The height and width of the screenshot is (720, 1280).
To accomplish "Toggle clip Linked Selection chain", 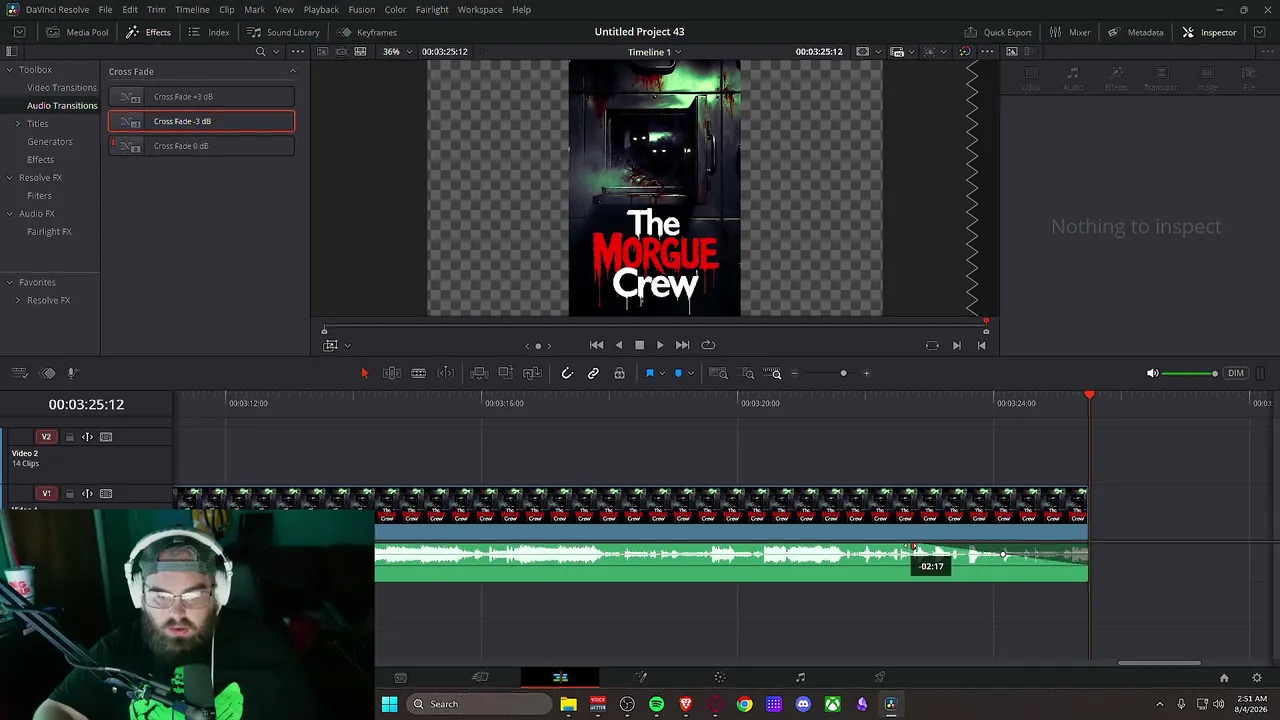I will point(593,373).
